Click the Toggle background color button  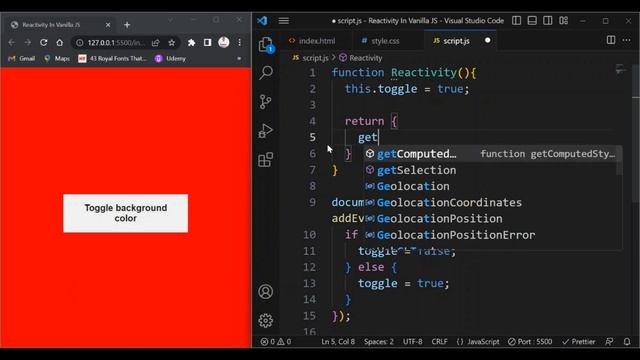pos(126,213)
